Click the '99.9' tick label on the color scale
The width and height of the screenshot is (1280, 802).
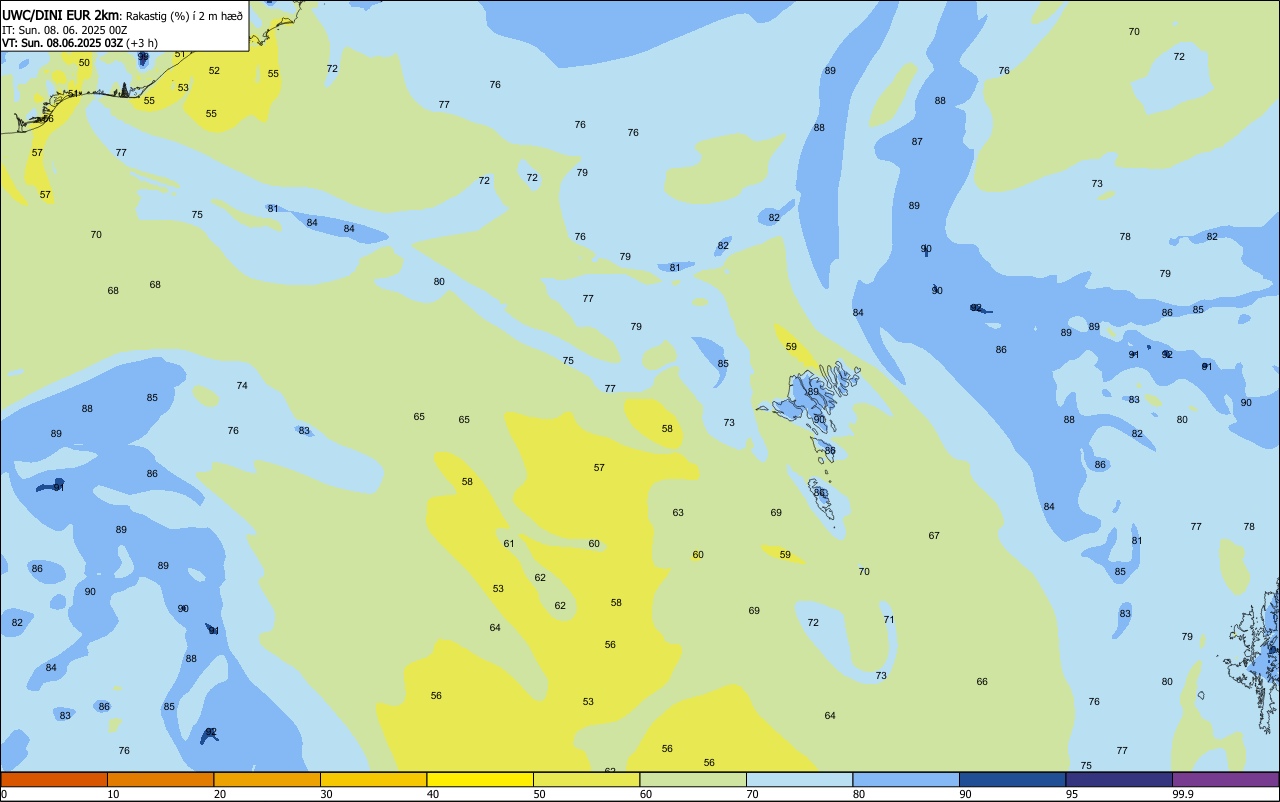(x=1183, y=794)
